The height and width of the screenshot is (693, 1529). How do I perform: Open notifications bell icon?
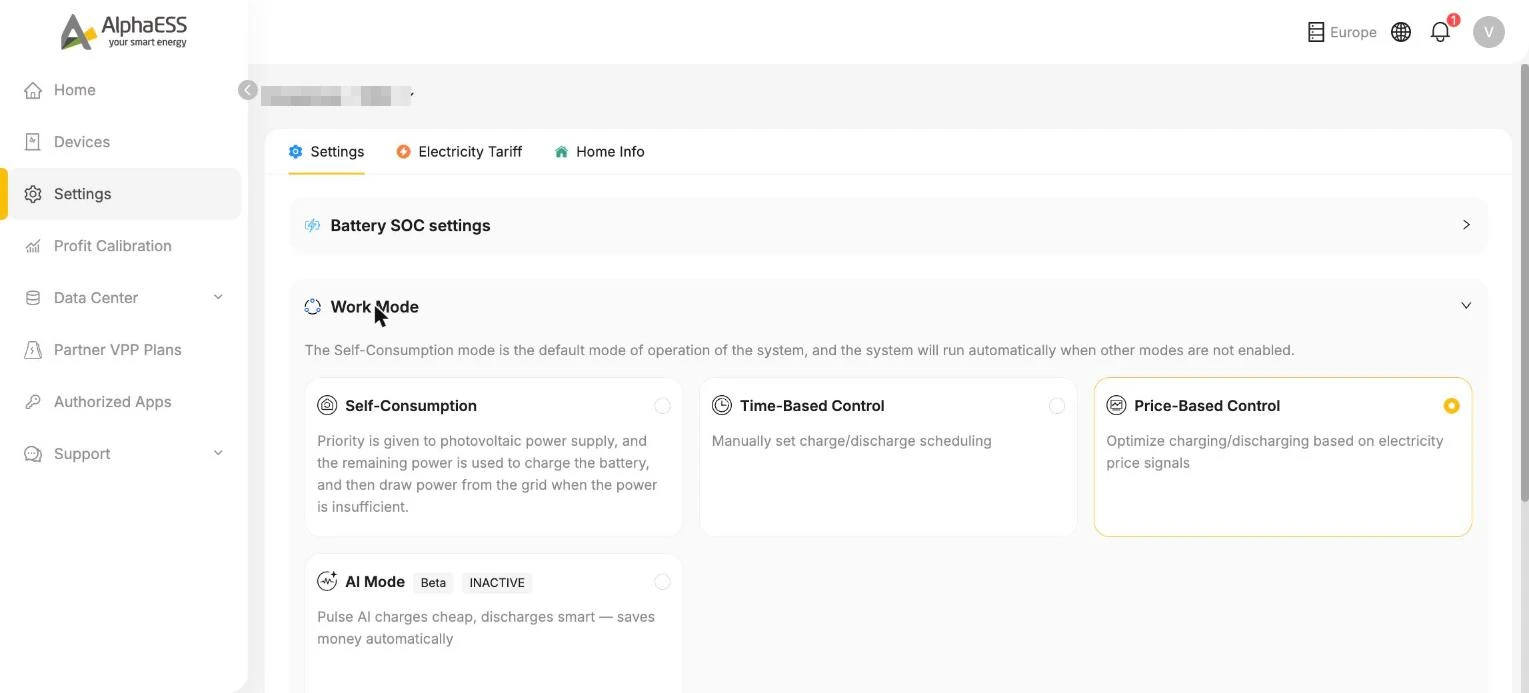click(x=1440, y=32)
